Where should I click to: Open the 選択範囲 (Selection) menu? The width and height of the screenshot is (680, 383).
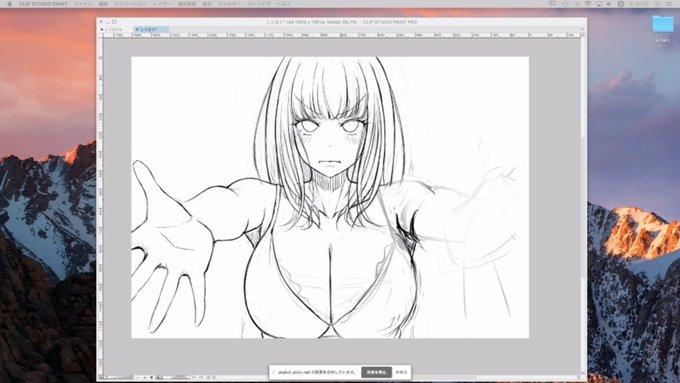(187, 3)
